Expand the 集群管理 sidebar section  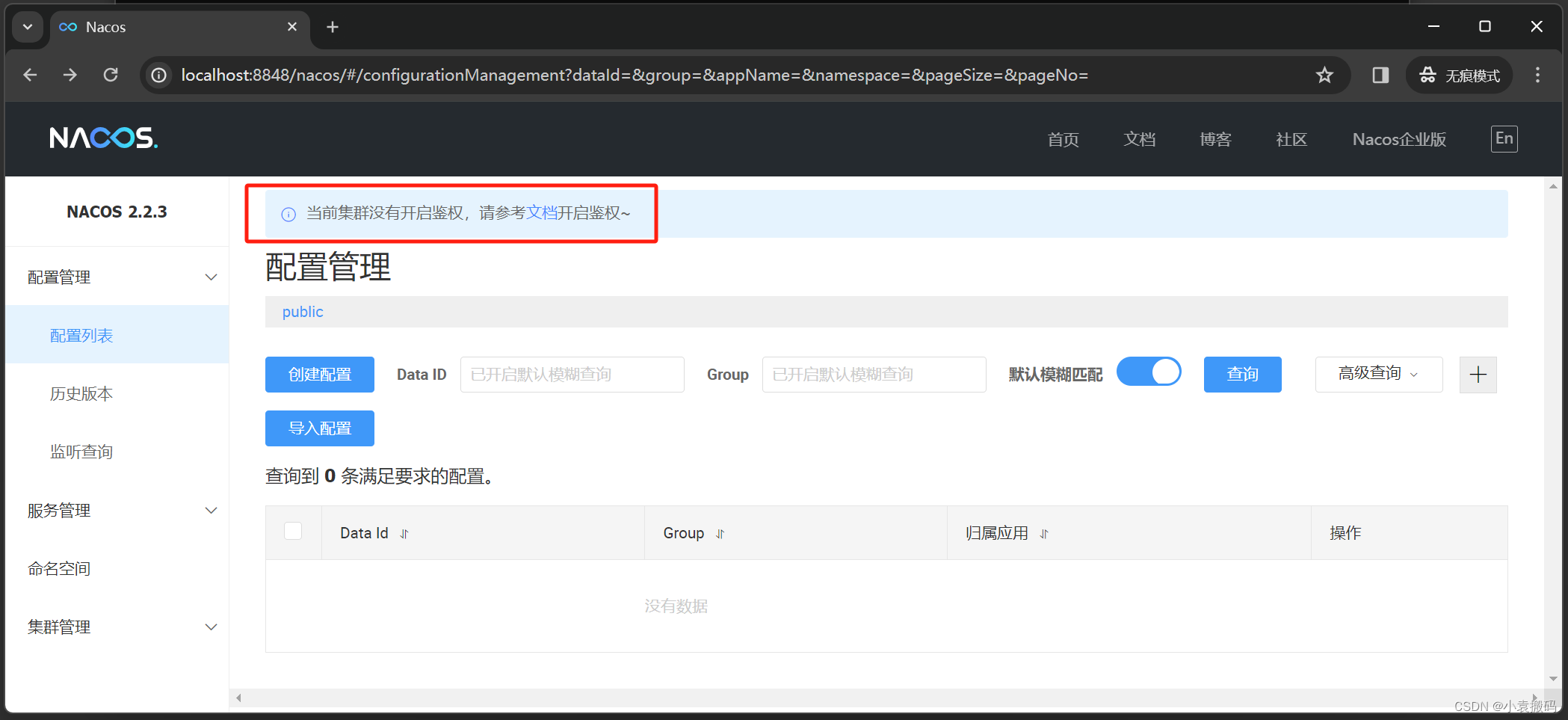point(117,627)
